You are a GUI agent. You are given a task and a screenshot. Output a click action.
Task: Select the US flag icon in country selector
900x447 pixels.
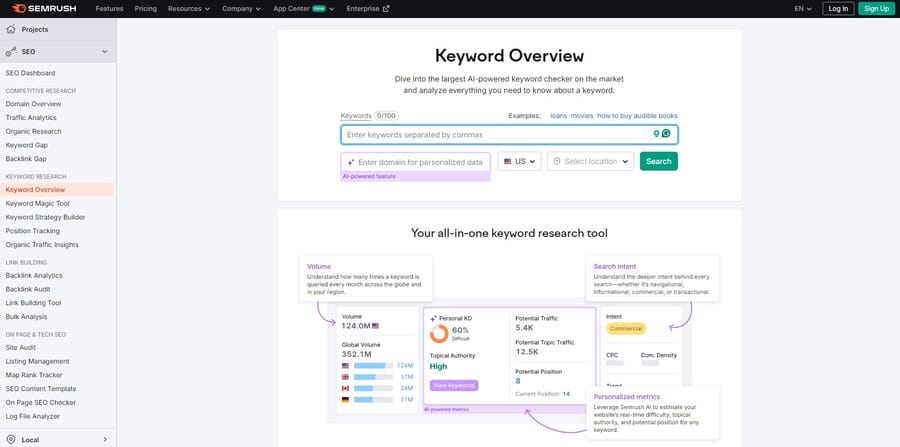pos(507,162)
